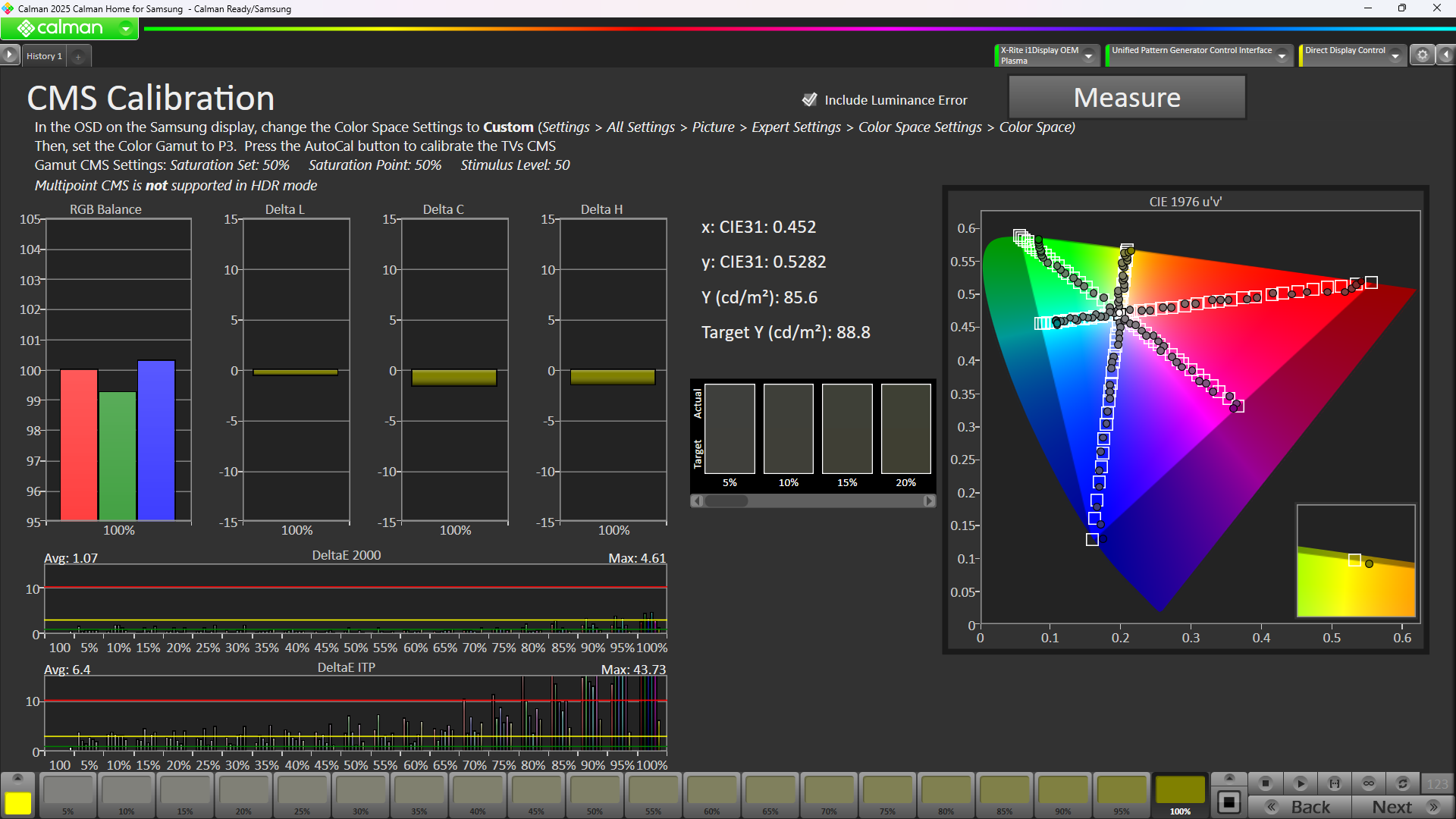Screen dimensions: 1456x819
Task: Click the Calman logo icon top left
Action: point(27,27)
